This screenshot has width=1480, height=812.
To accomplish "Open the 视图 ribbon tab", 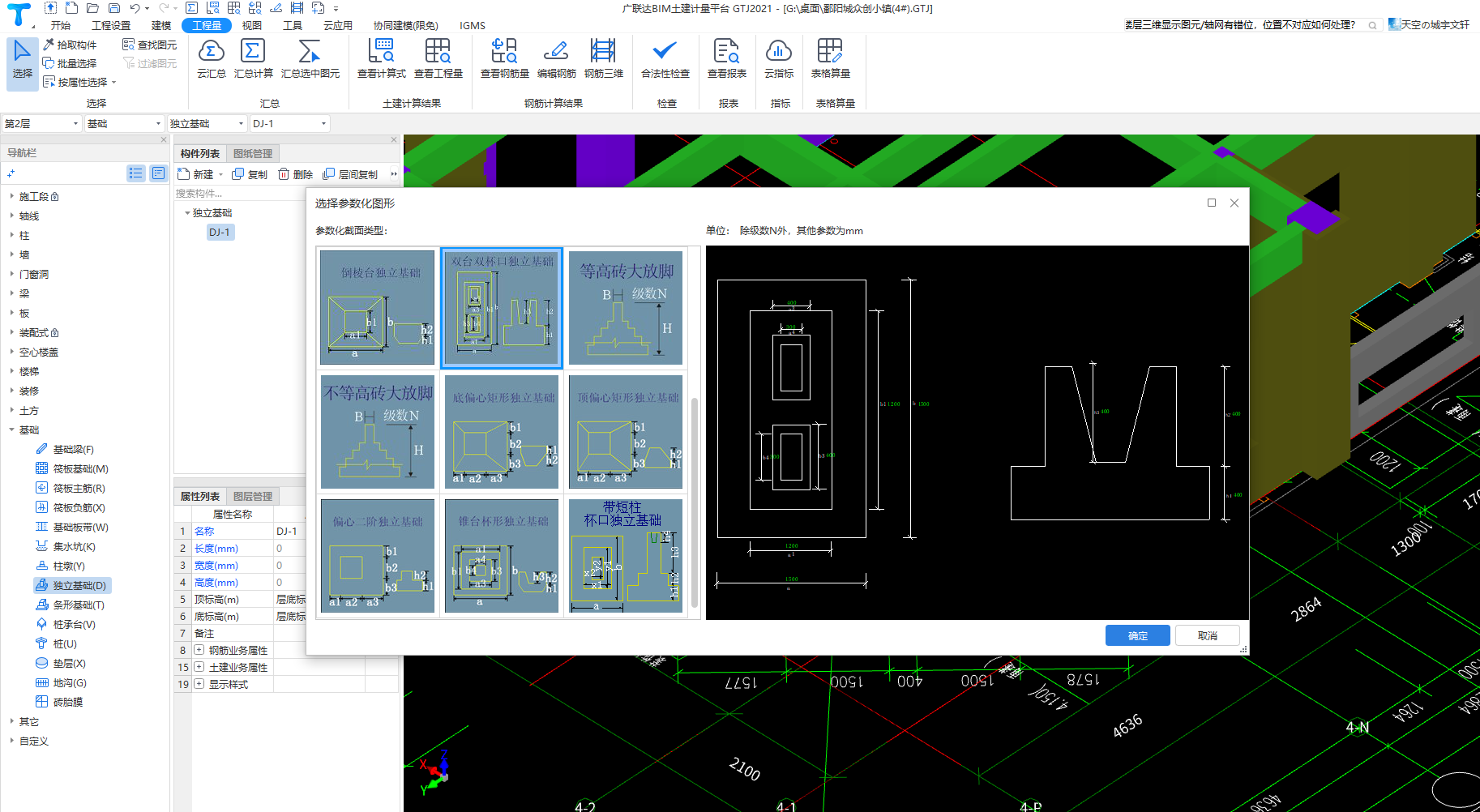I will click(x=252, y=25).
